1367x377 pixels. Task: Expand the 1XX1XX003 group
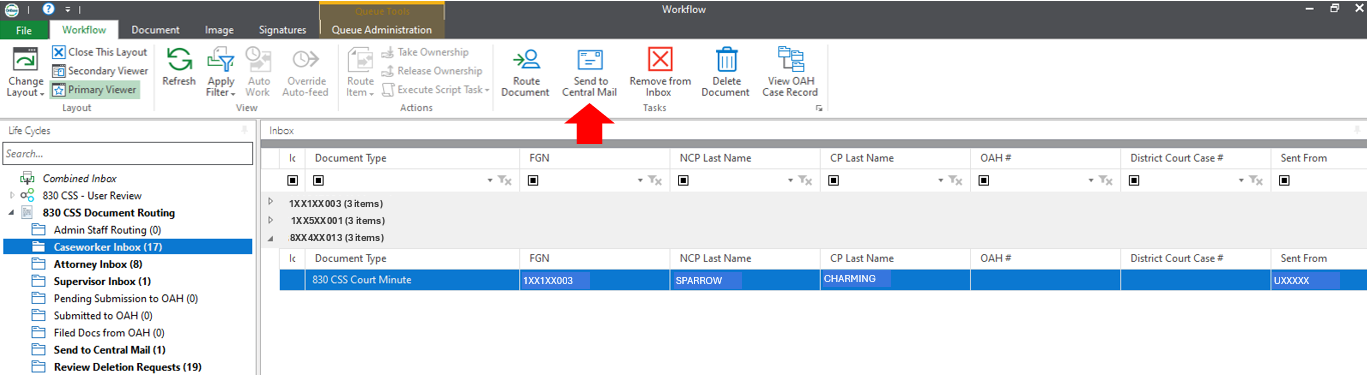tap(270, 203)
